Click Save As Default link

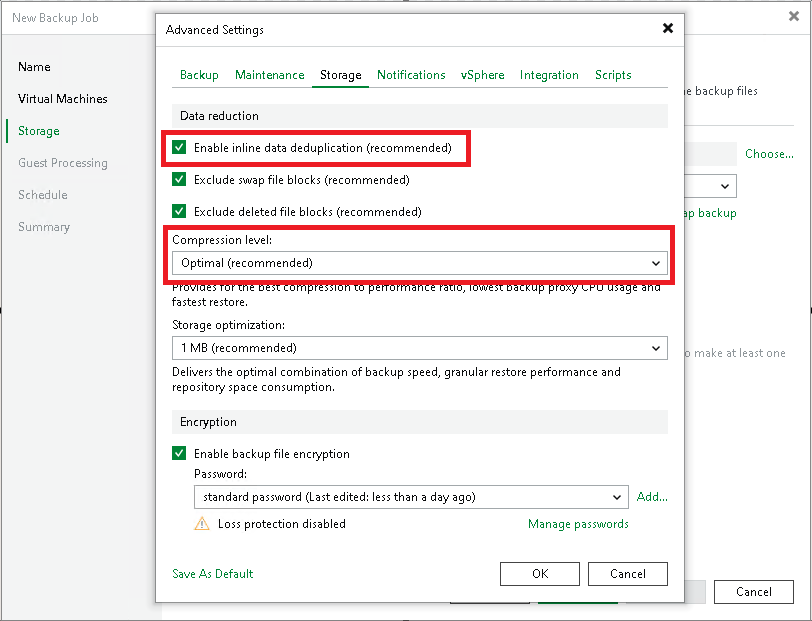[213, 574]
